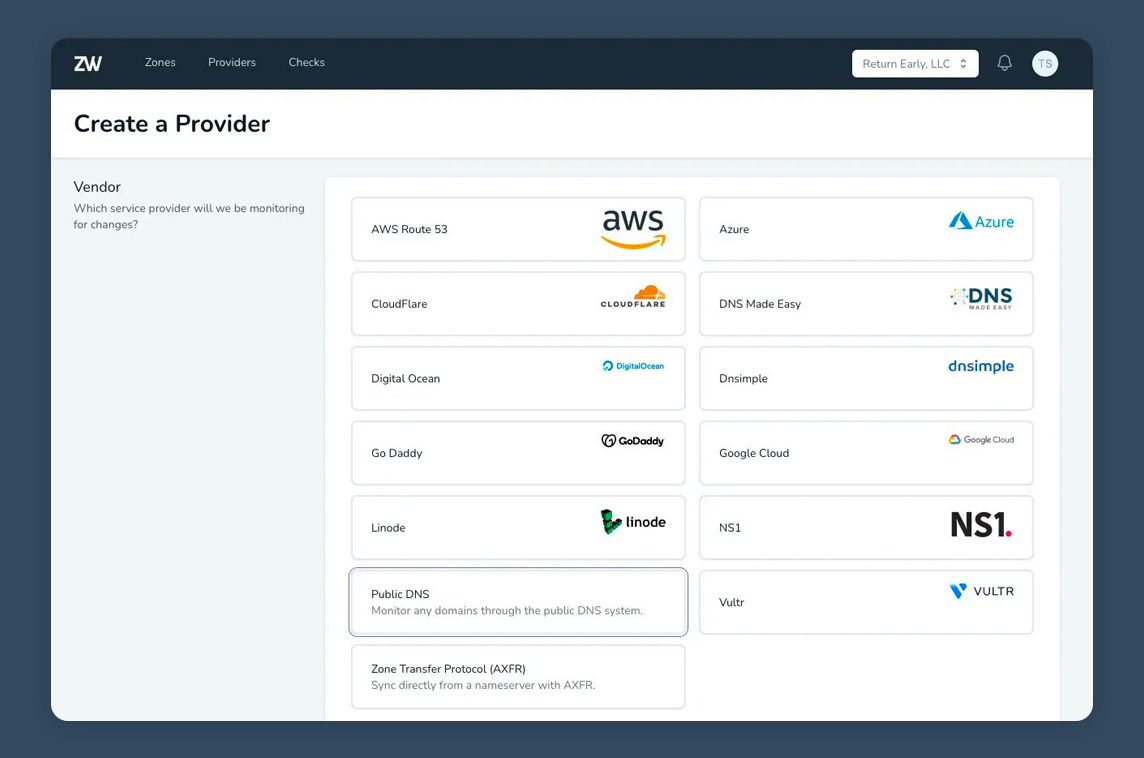Select Zone Transfer Protocol (AXFR) option

(518, 676)
